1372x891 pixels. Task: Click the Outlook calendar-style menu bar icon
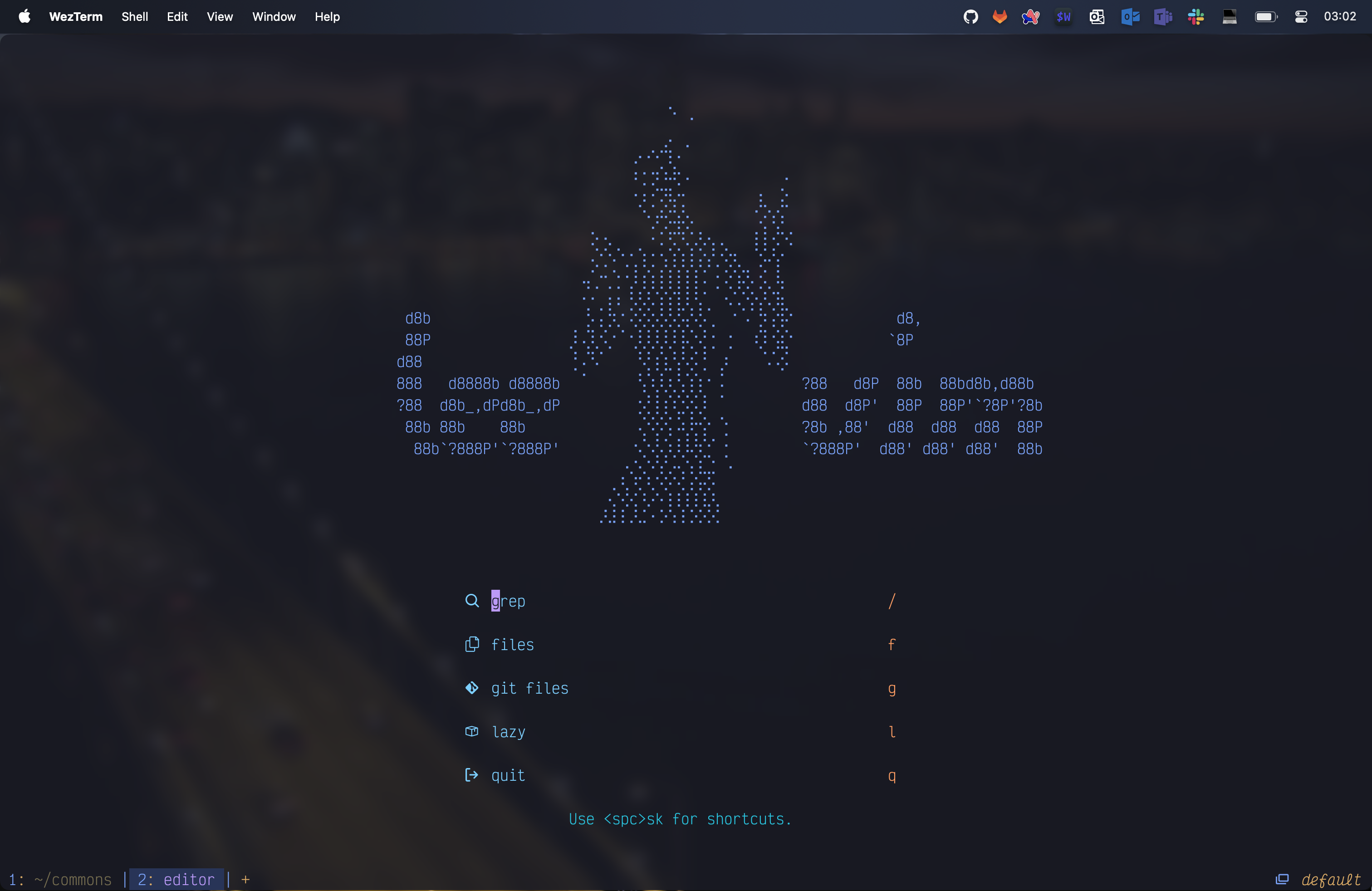1097,17
